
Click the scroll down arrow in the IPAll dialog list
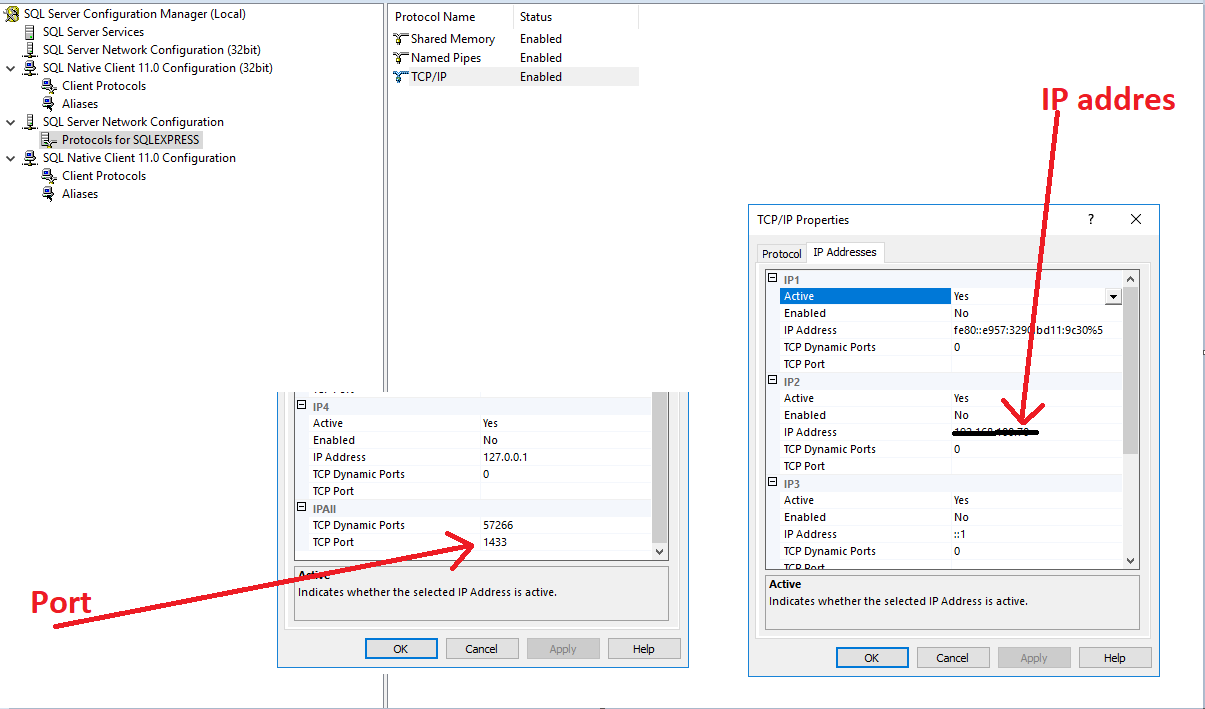pyautogui.click(x=659, y=551)
